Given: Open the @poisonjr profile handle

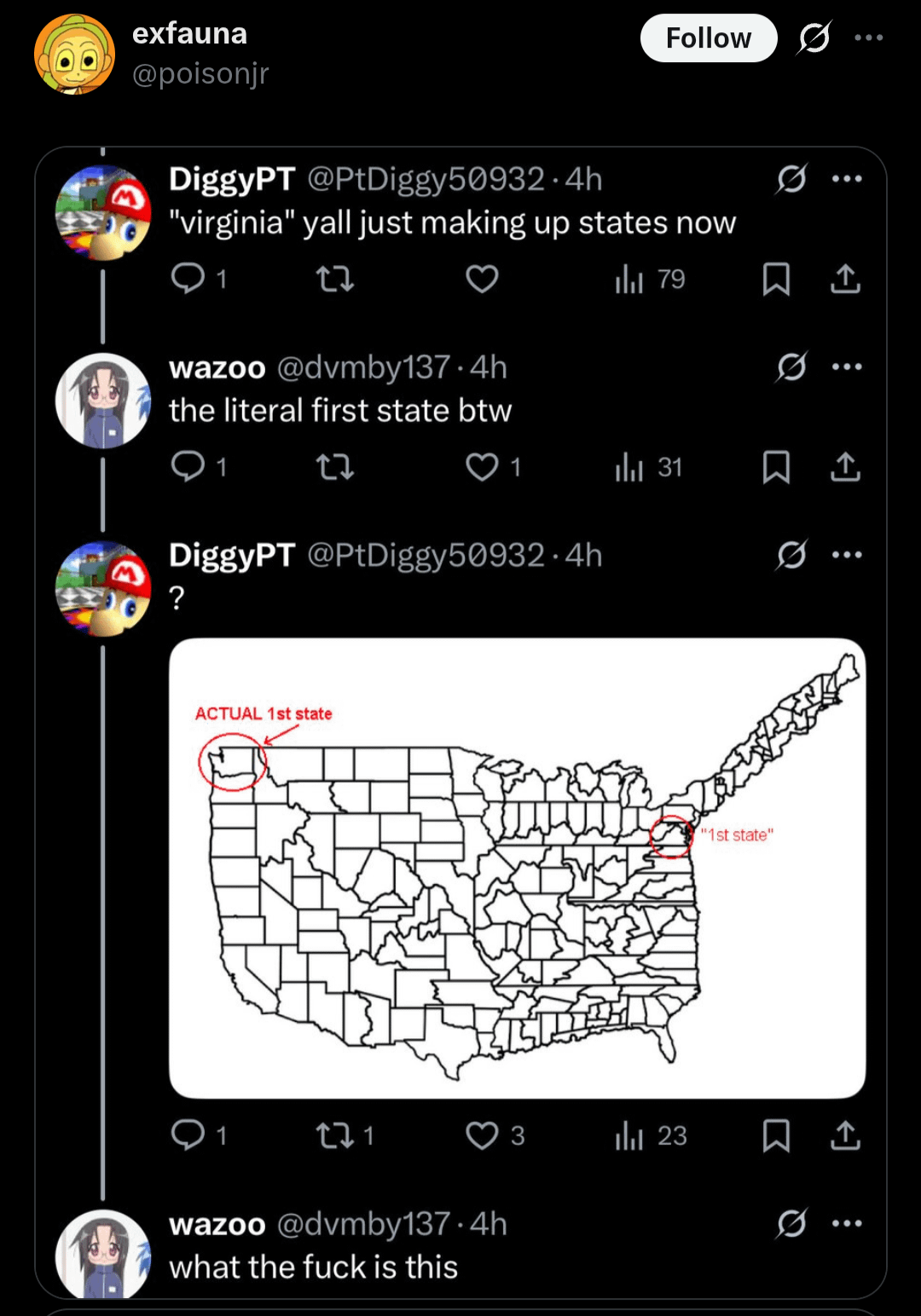Looking at the screenshot, I should point(200,74).
